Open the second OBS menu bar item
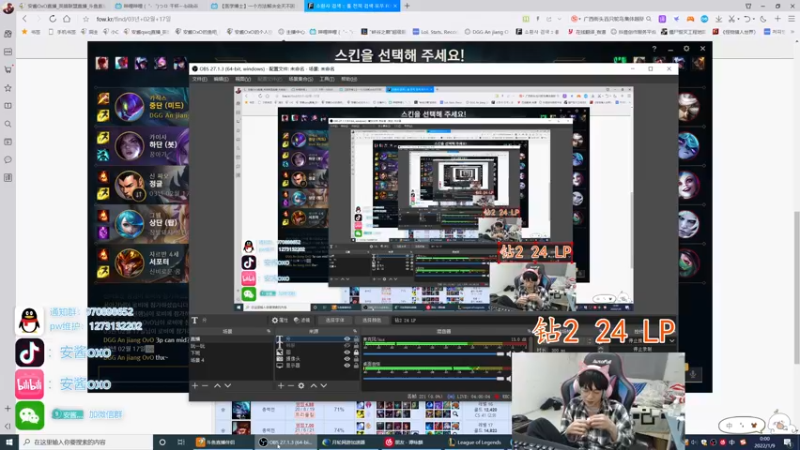Viewport: 800px width, 450px height. 221,80
